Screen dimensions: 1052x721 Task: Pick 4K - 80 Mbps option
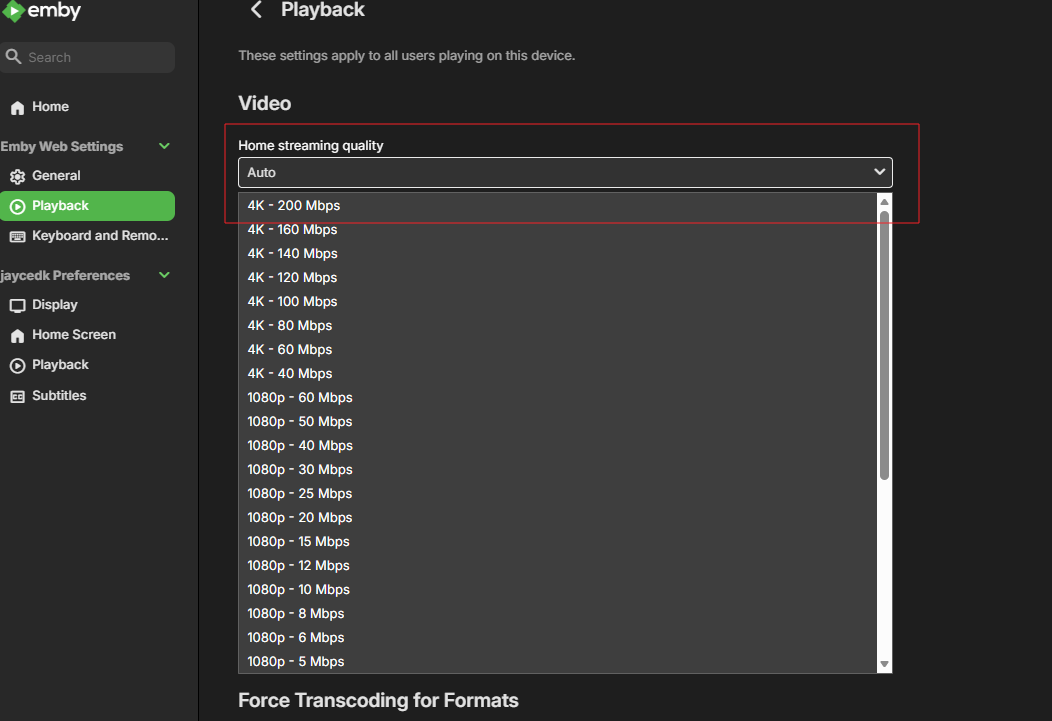[558, 325]
